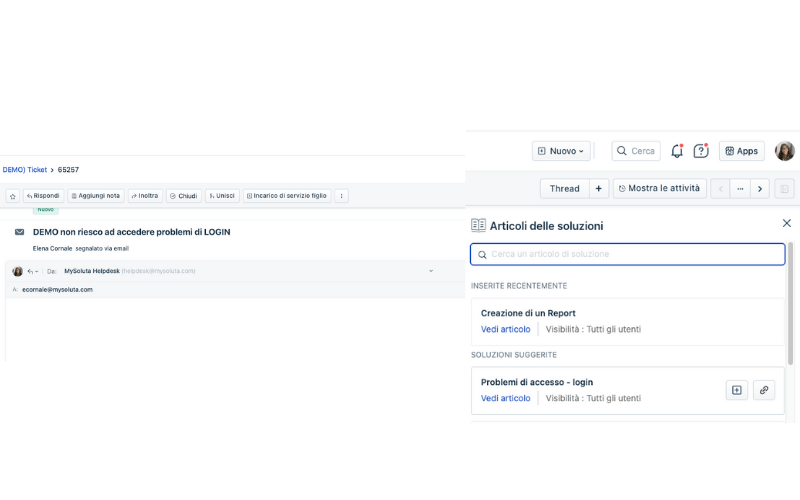Expand the message header details chevron

click(431, 271)
